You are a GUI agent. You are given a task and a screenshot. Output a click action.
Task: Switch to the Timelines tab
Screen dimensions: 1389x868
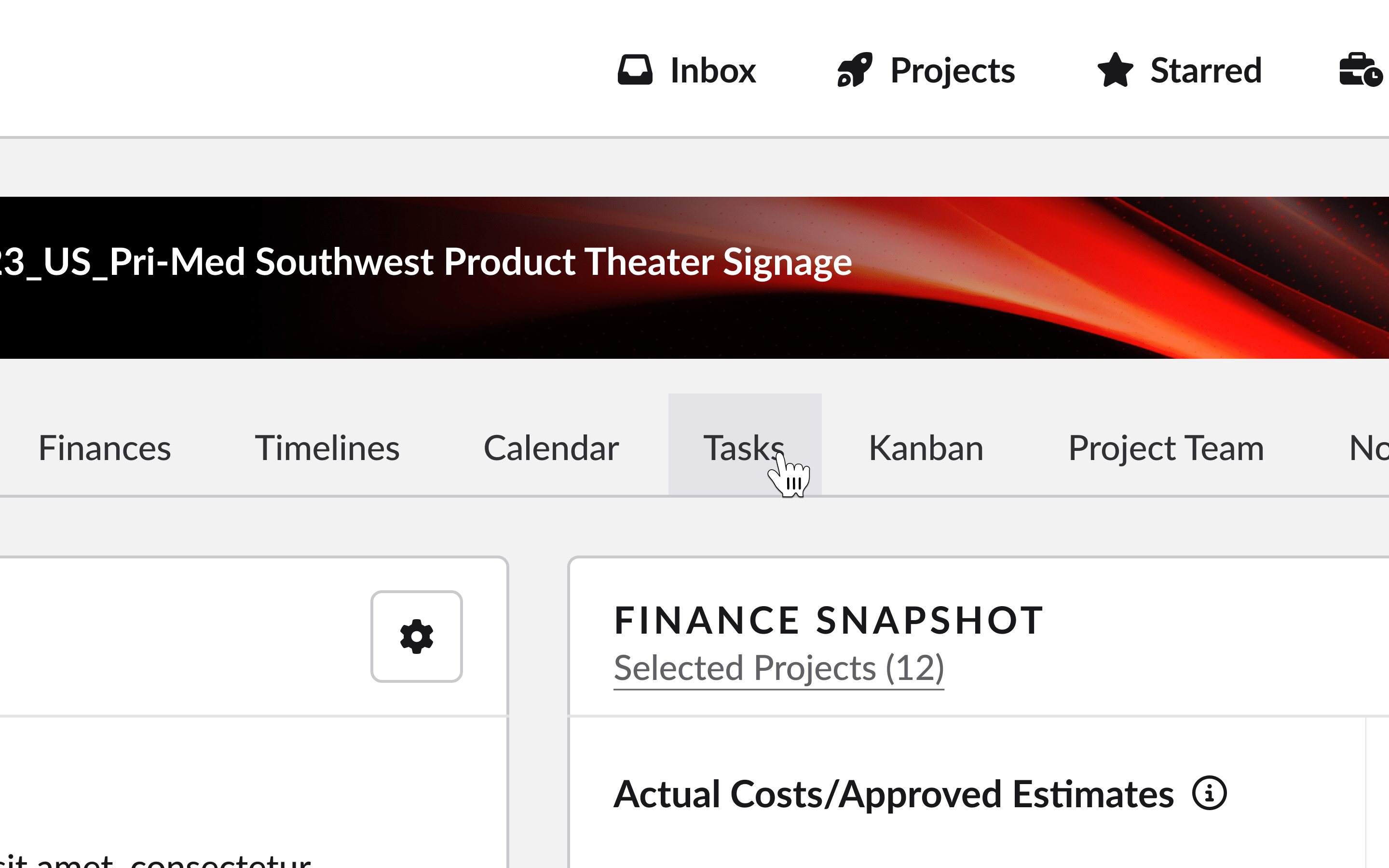click(x=327, y=448)
